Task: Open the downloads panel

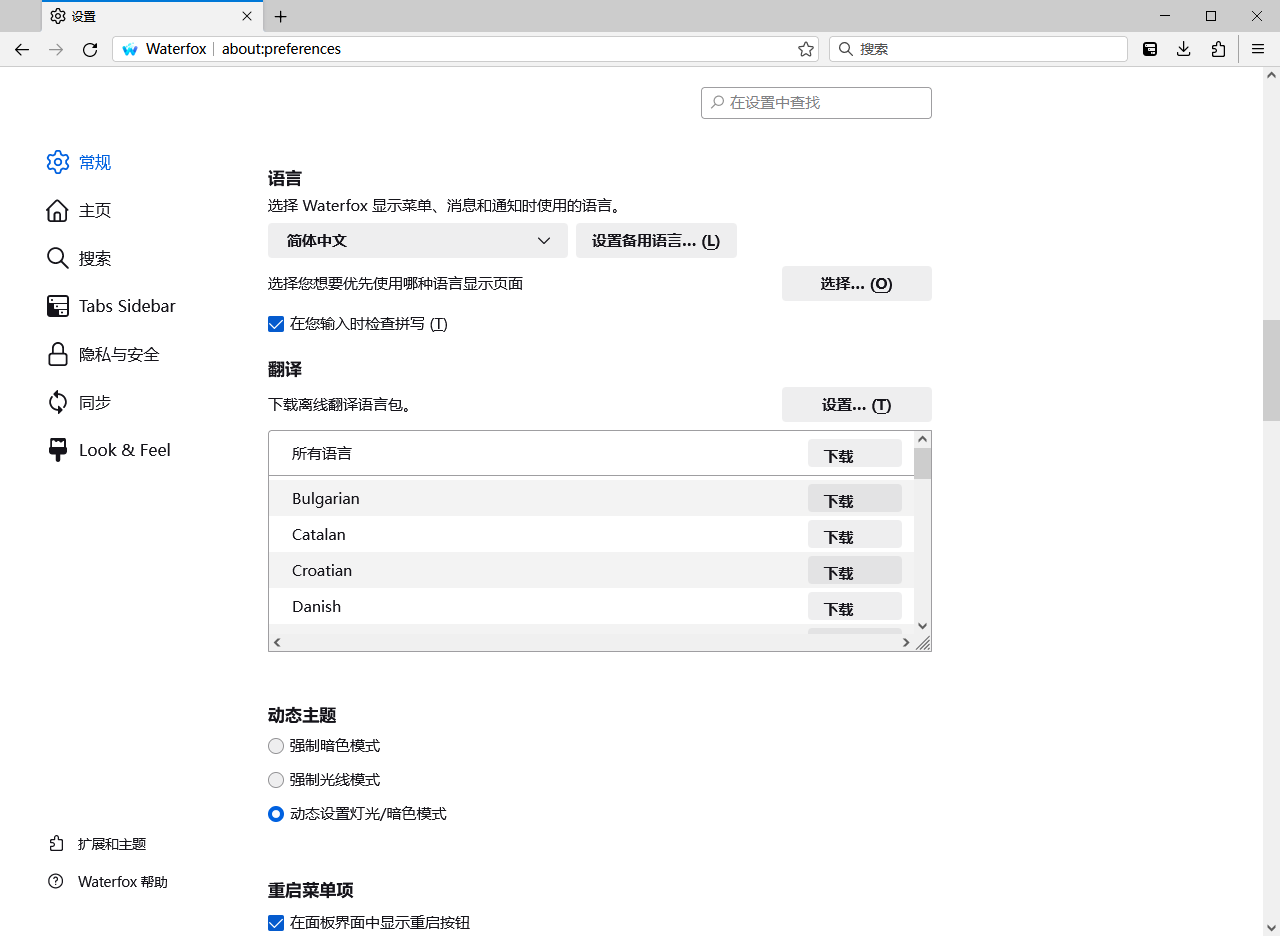Action: [1184, 49]
